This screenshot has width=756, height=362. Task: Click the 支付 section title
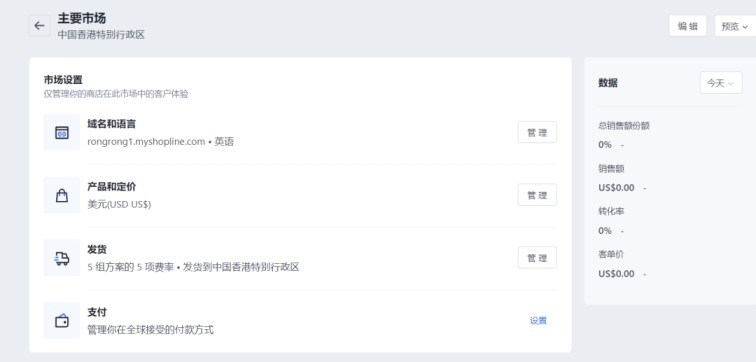pos(97,312)
